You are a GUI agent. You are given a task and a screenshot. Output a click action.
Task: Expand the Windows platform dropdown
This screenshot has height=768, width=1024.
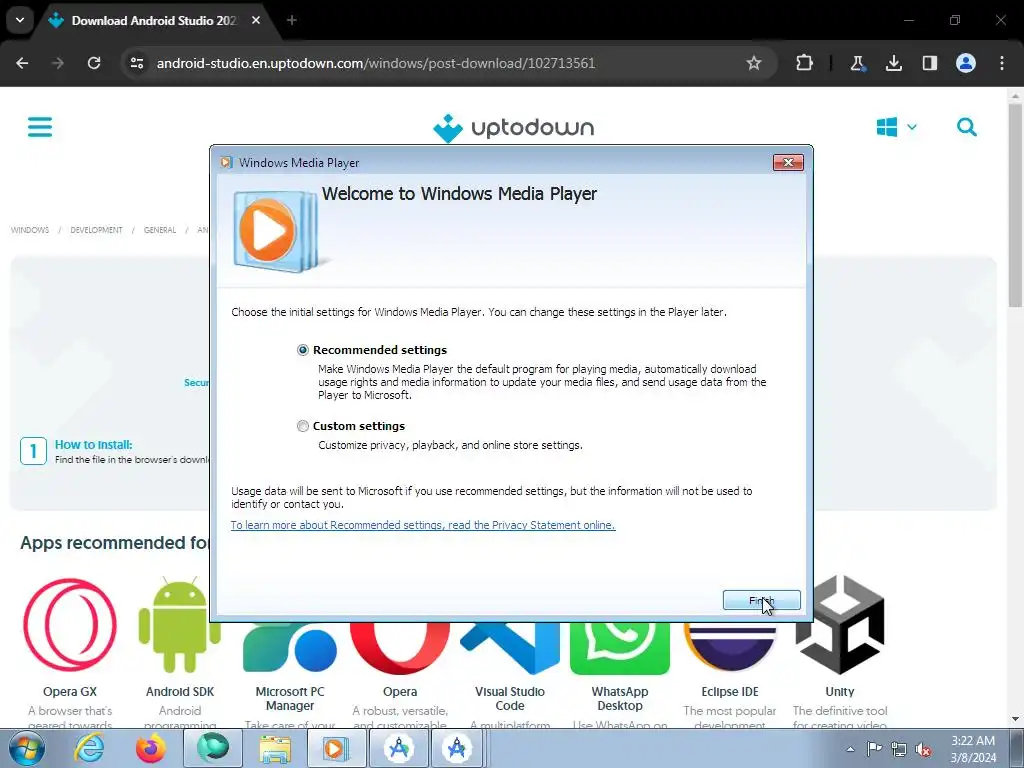pos(896,127)
